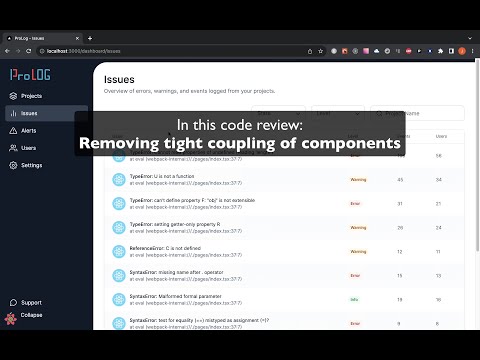Click the flower icon at bottom left
480x360 pixels.
11,319
